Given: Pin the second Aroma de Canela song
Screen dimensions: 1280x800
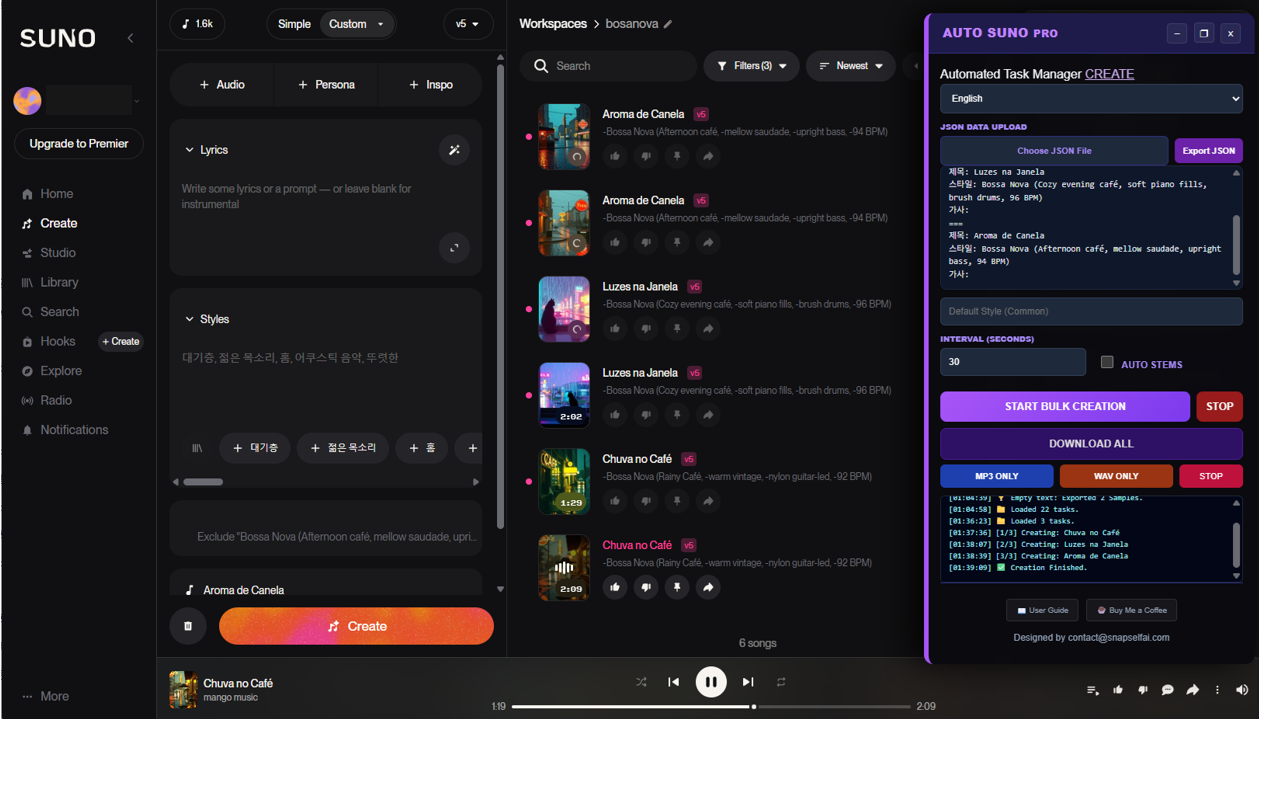Looking at the screenshot, I should (x=677, y=242).
